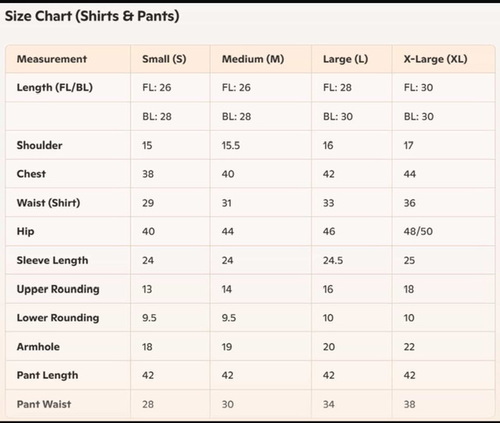The image size is (500, 423).
Task: Click the Upper Rounding row label
Action: coord(58,289)
